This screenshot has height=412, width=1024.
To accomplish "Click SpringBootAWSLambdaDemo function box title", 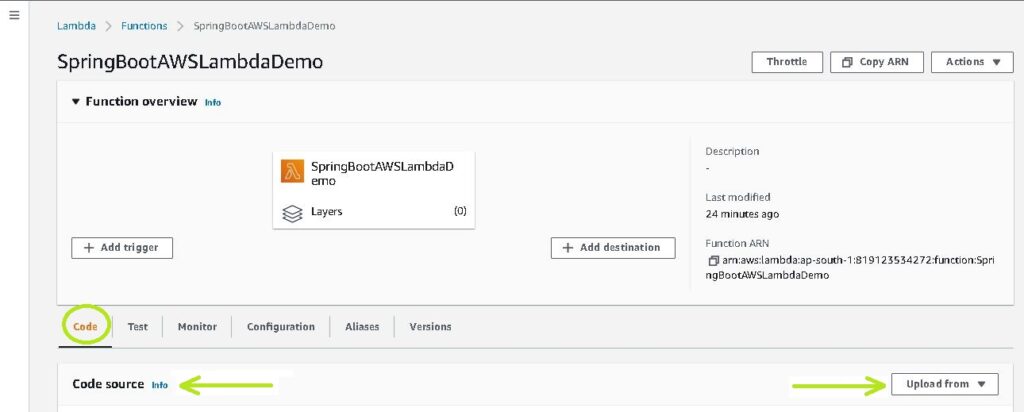I will coord(382,174).
